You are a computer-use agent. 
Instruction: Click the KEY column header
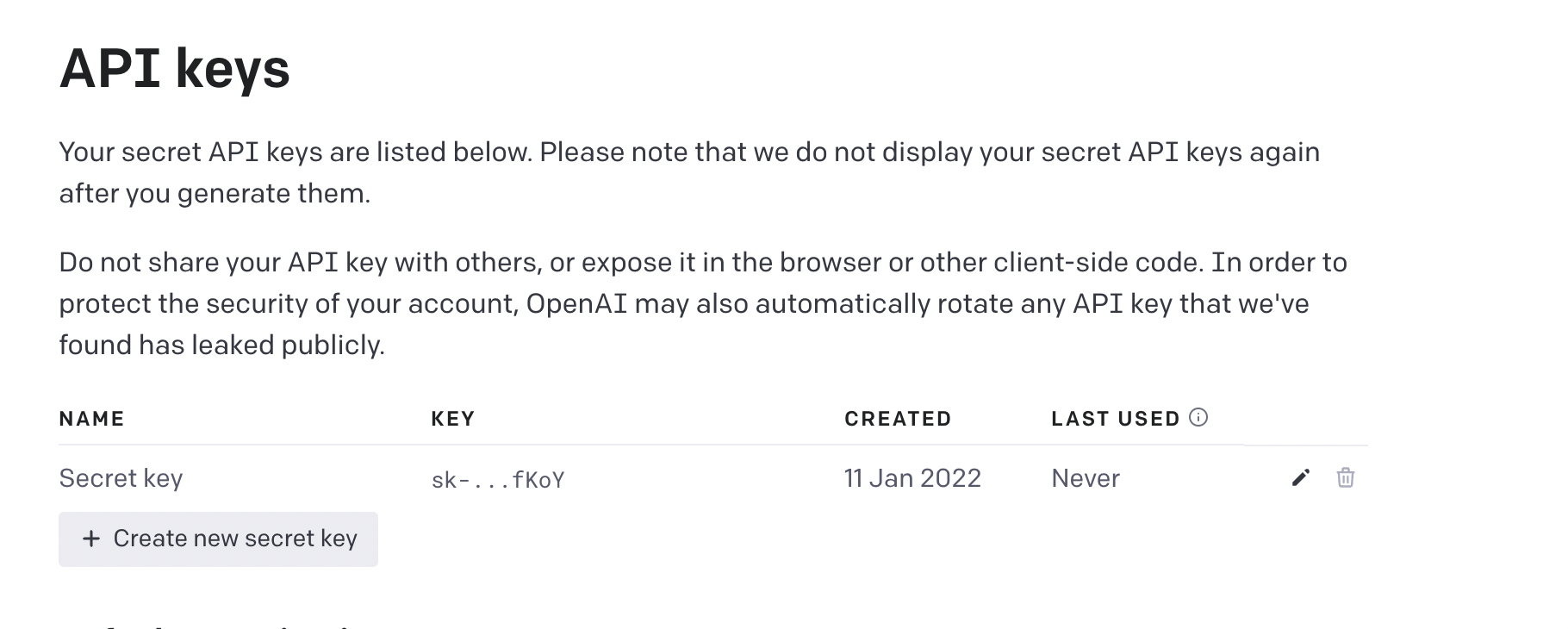click(453, 419)
